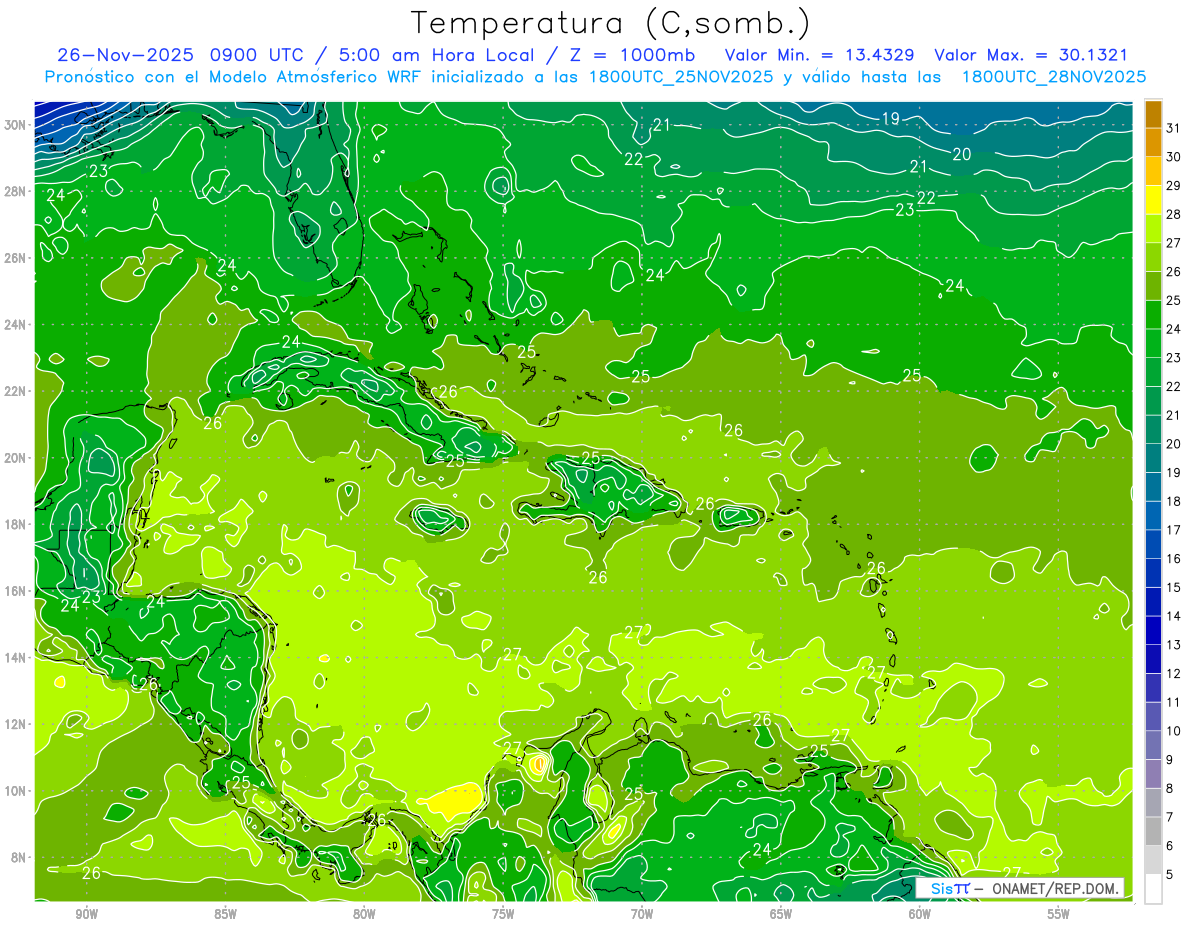
Task: Click "1800UTC_25NOV2025" initialization timestamp
Action: tap(681, 77)
